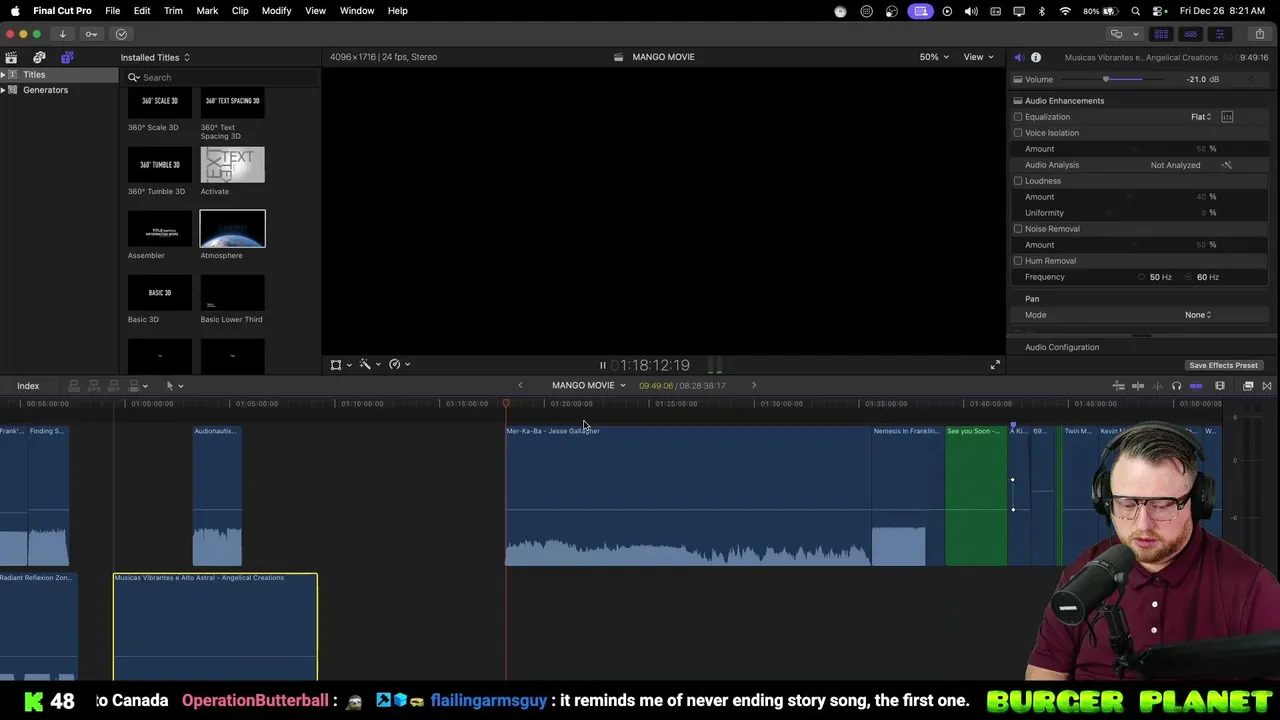The image size is (1280, 720).
Task: Click the timeline Index button
Action: tap(28, 386)
